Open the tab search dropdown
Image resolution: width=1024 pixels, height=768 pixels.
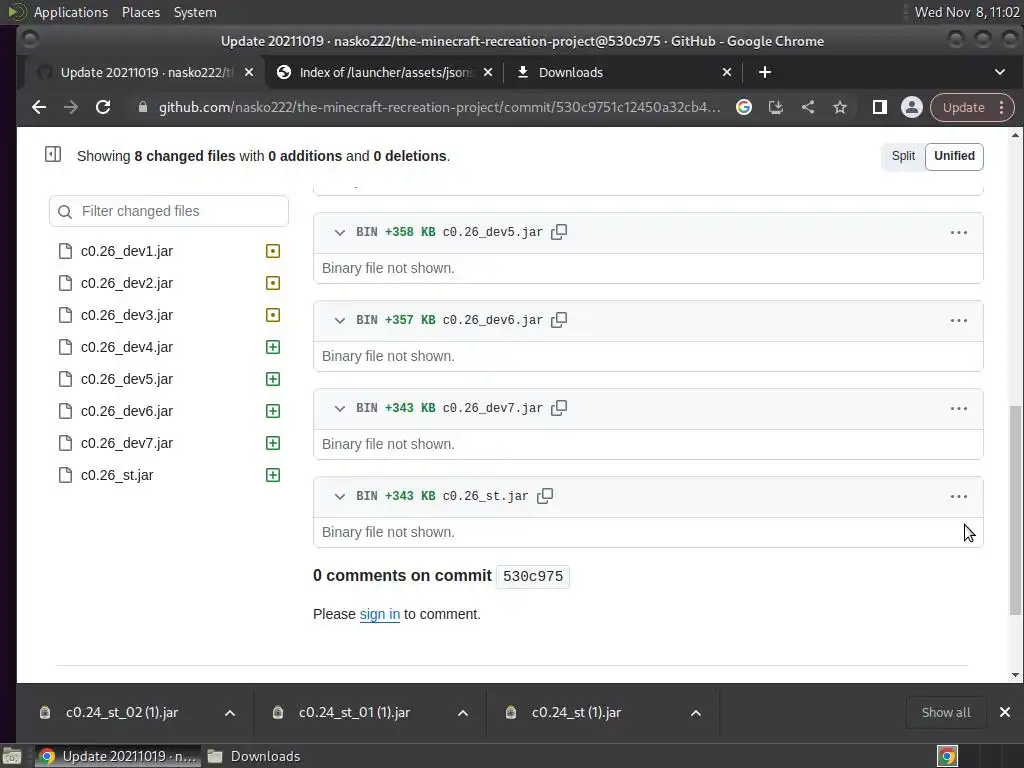1000,72
